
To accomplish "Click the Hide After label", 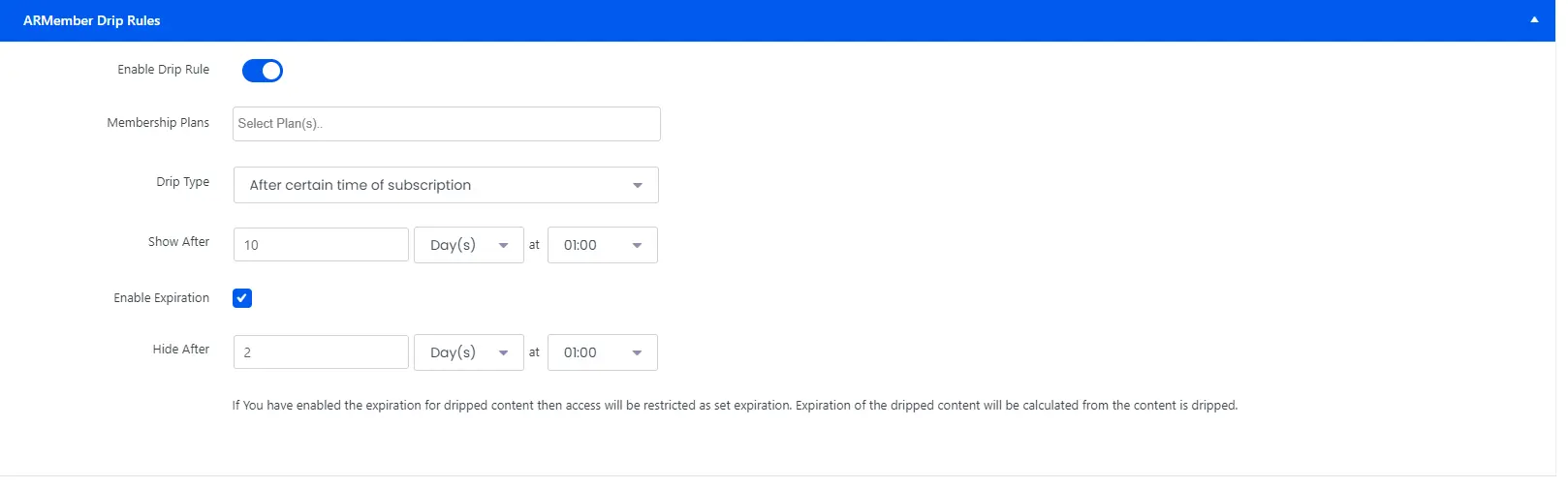I will 180,350.
